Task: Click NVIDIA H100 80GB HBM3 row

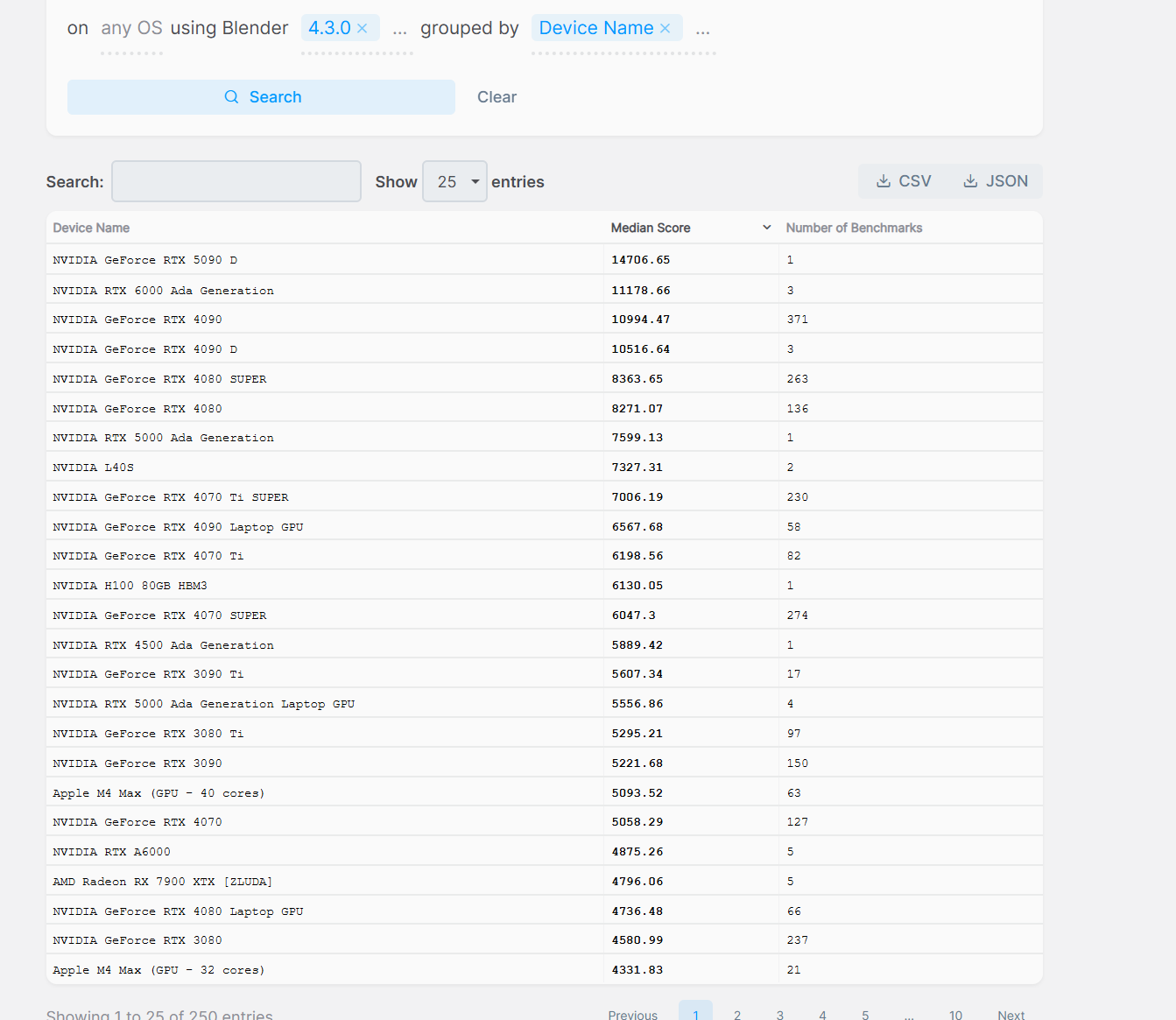Action: pyautogui.click(x=544, y=586)
